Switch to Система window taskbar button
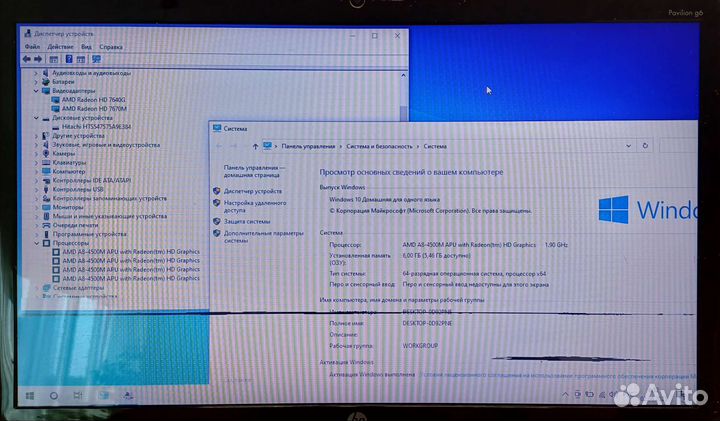 [103, 396]
